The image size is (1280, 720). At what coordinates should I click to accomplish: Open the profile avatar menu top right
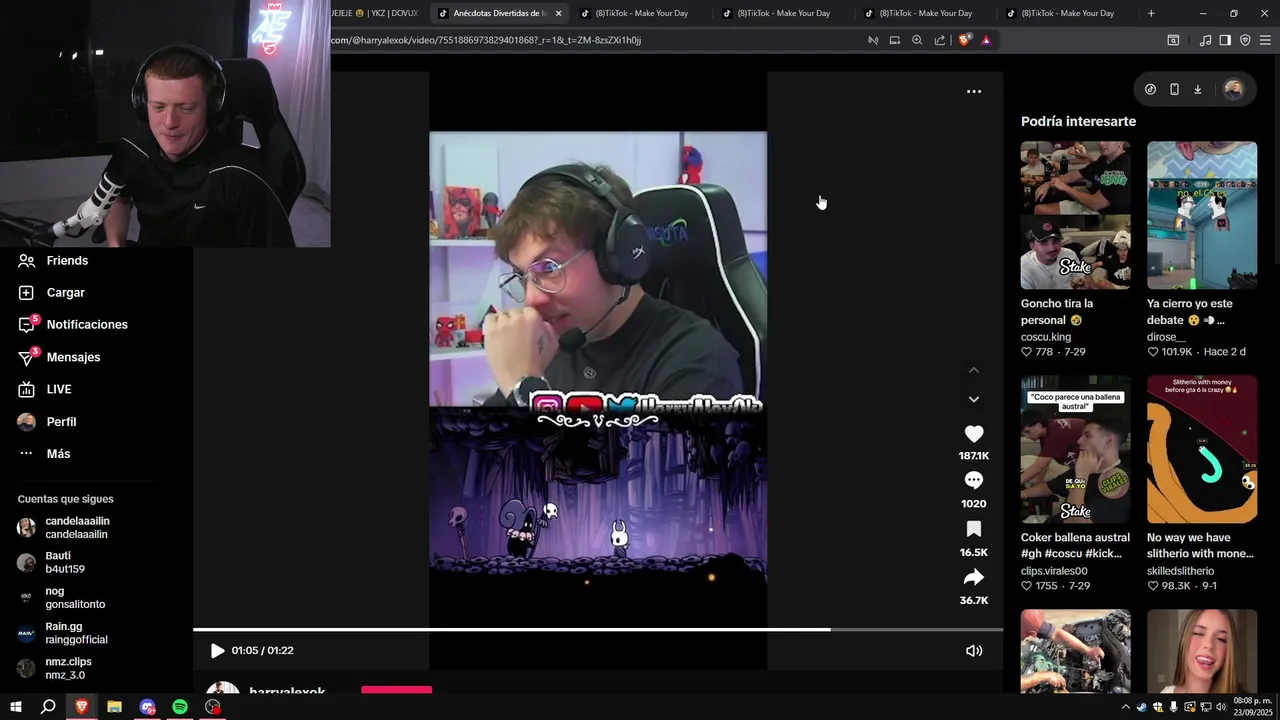pyautogui.click(x=1233, y=89)
